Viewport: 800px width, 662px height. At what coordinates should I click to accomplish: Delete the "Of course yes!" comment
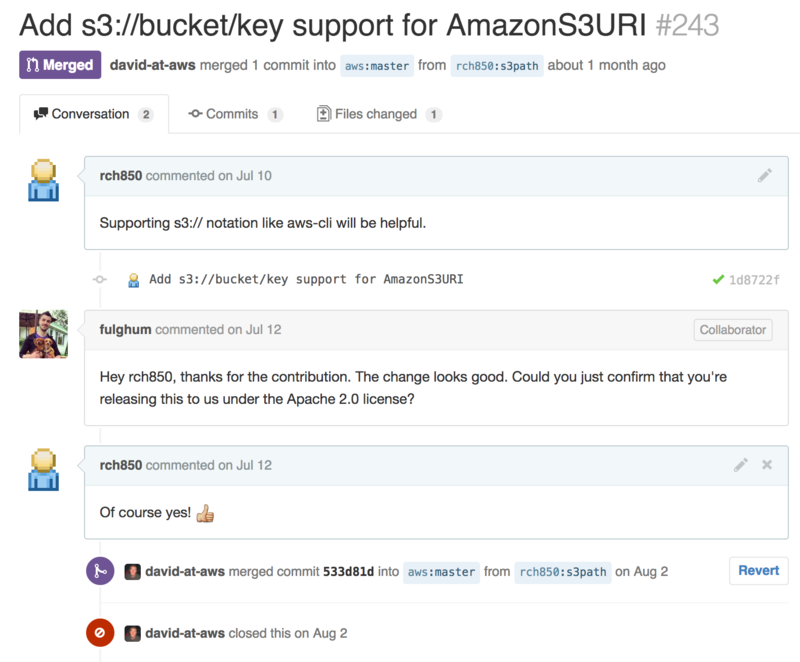(767, 465)
